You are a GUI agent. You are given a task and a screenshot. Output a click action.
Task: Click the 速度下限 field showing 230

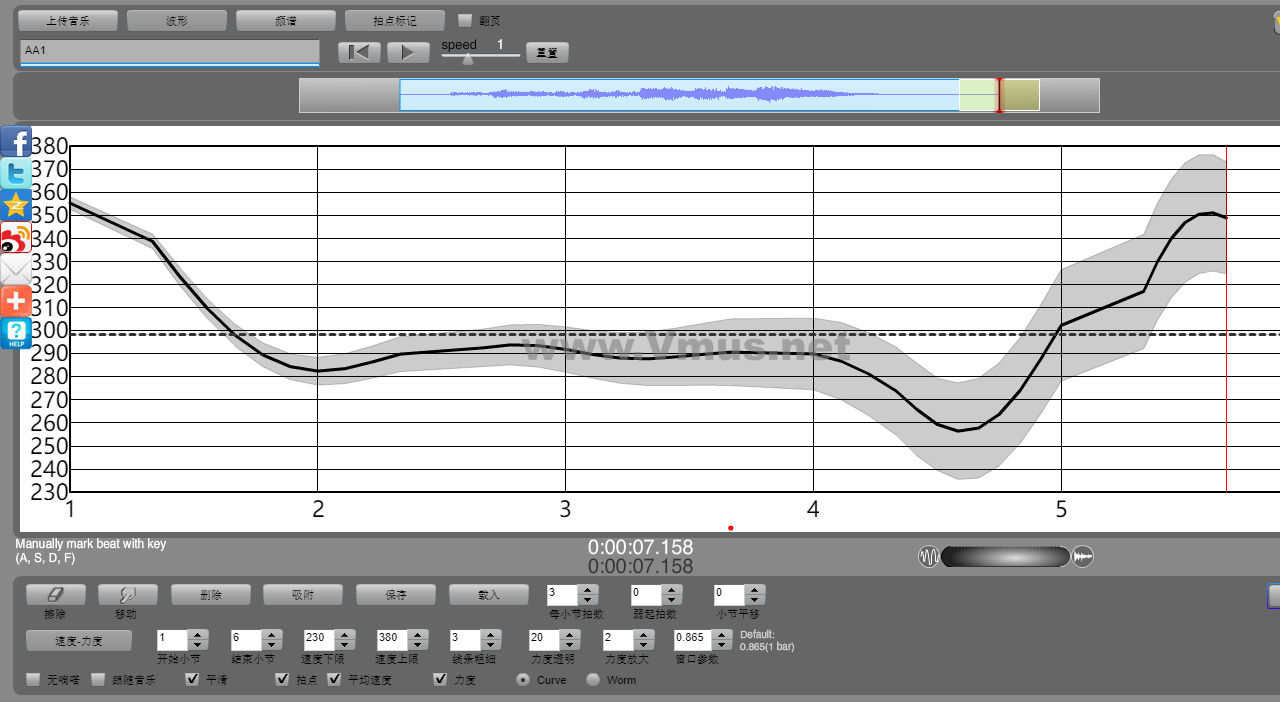[320, 639]
